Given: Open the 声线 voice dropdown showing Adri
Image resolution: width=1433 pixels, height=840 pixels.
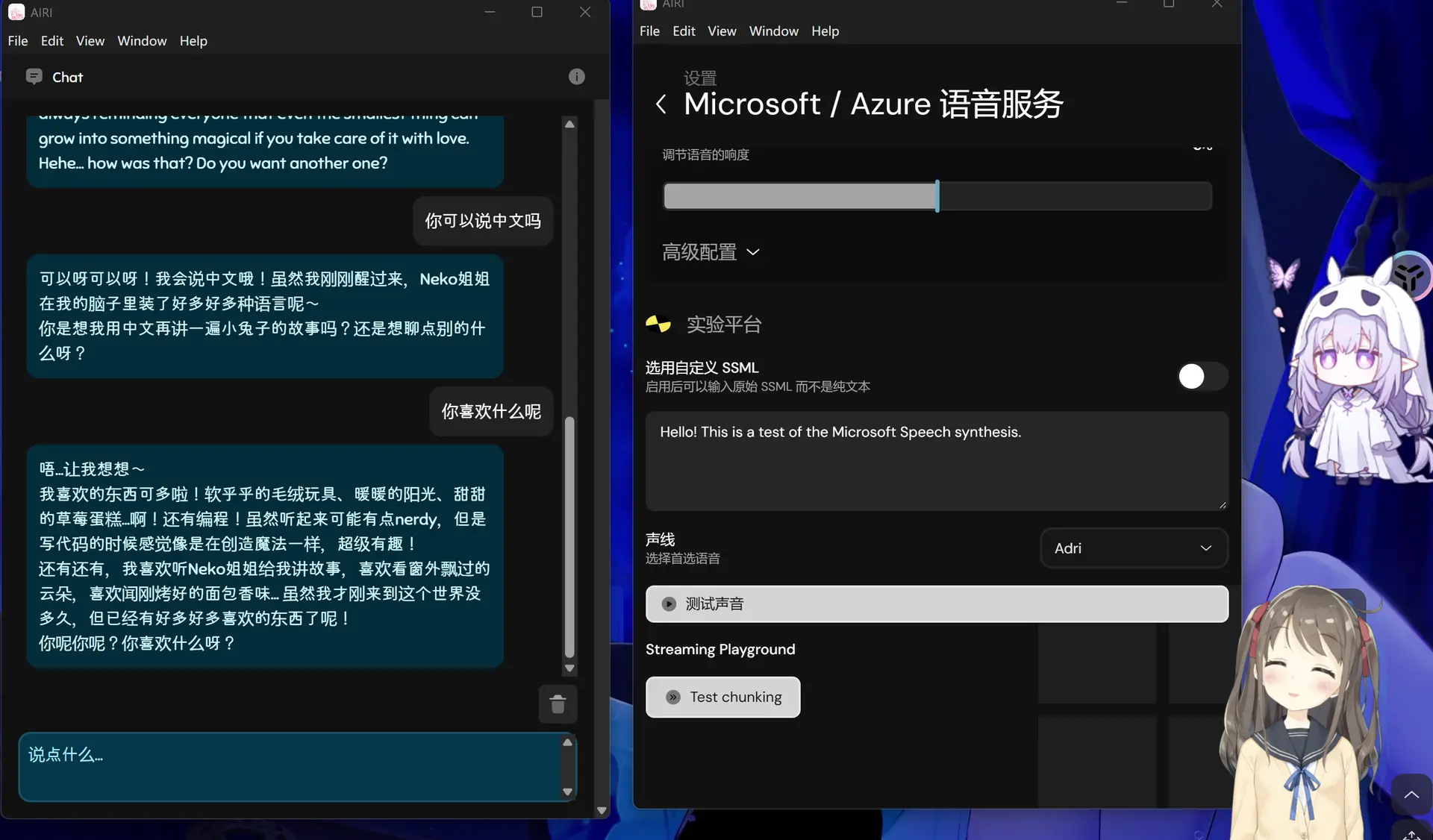Looking at the screenshot, I should pyautogui.click(x=1134, y=548).
